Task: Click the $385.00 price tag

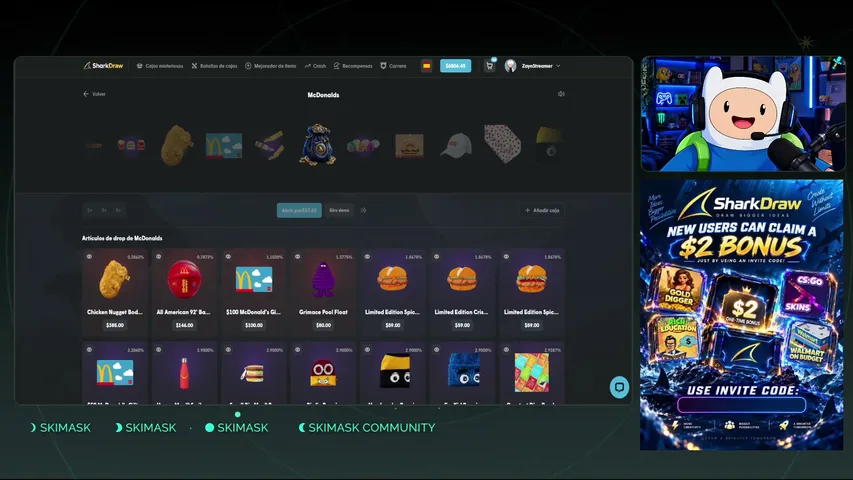Action: click(115, 325)
